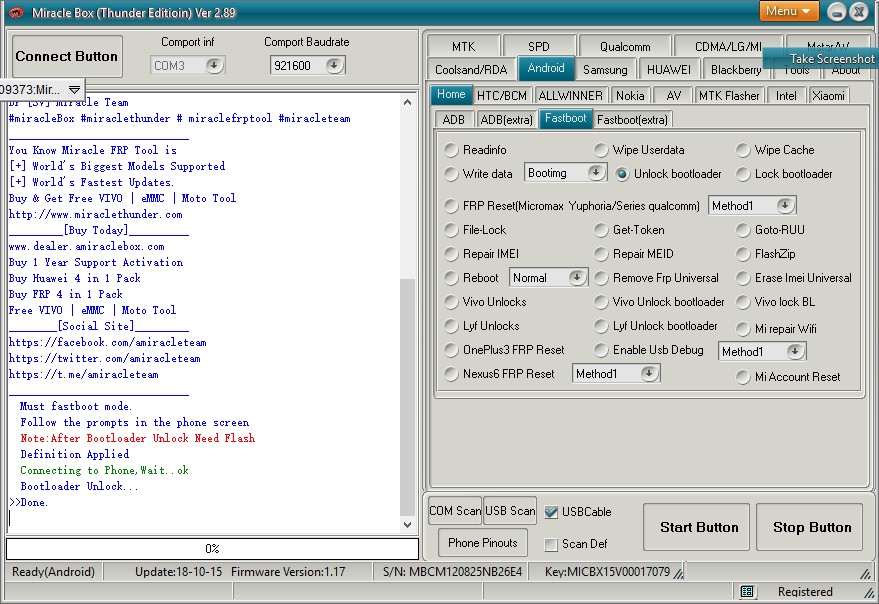
Task: Open the Reboot Normal mode dropdown
Action: (577, 278)
